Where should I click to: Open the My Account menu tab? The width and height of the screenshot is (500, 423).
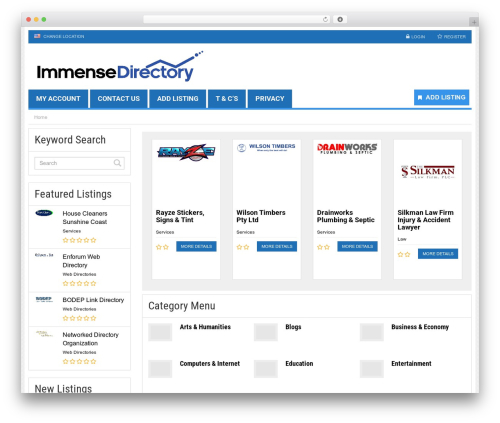pos(58,99)
